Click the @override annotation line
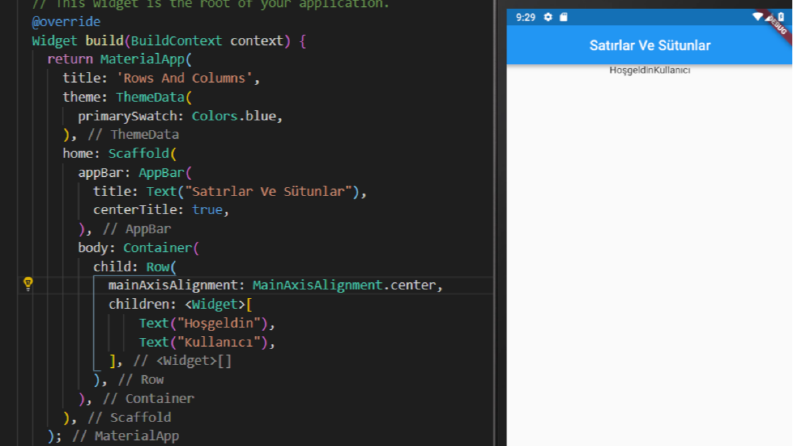Screen dimensions: 793x446 (x=66, y=22)
